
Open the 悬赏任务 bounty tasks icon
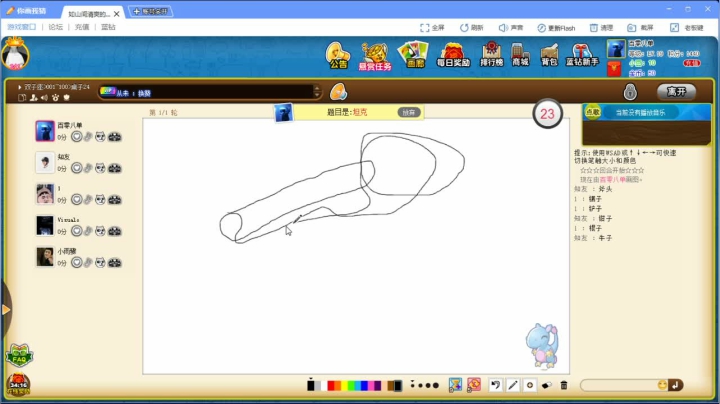[375, 56]
